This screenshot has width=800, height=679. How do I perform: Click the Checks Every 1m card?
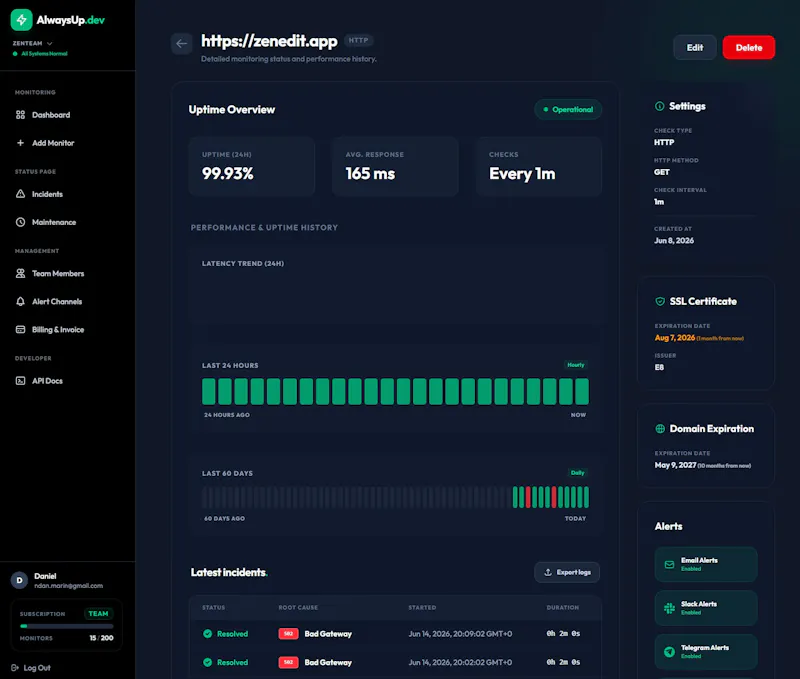point(539,166)
